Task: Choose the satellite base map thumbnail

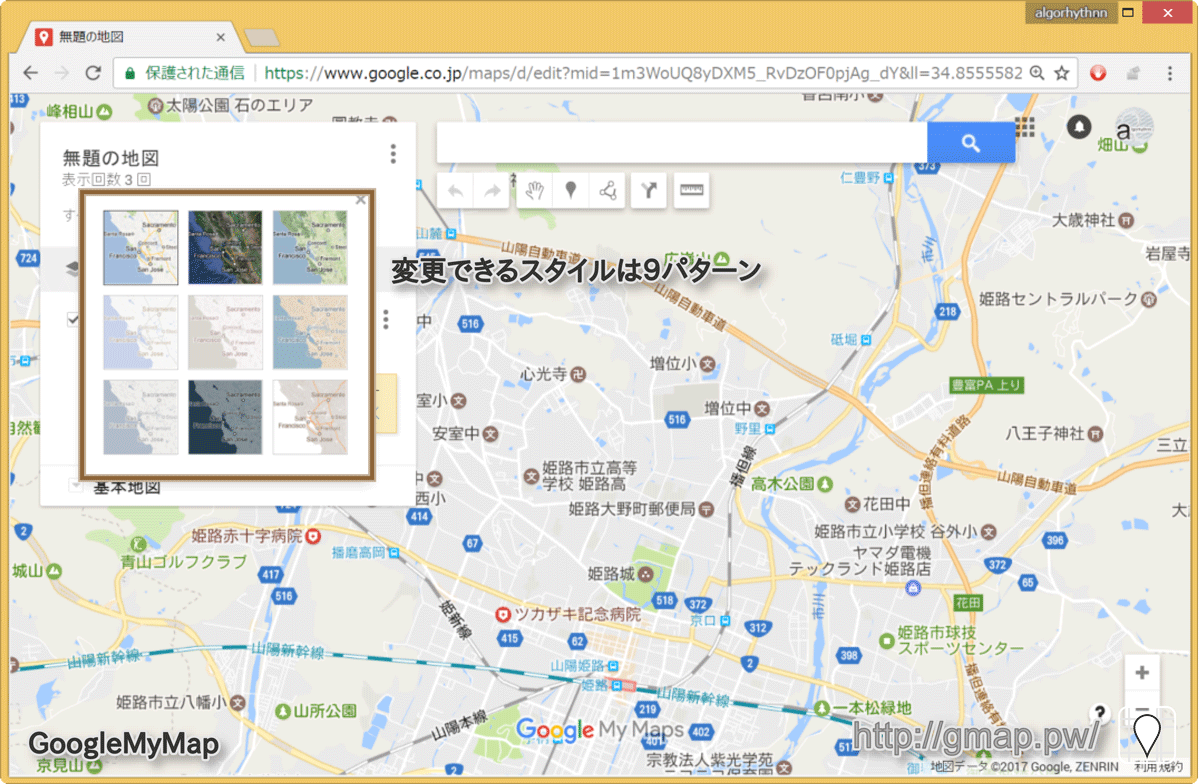Action: [225, 248]
